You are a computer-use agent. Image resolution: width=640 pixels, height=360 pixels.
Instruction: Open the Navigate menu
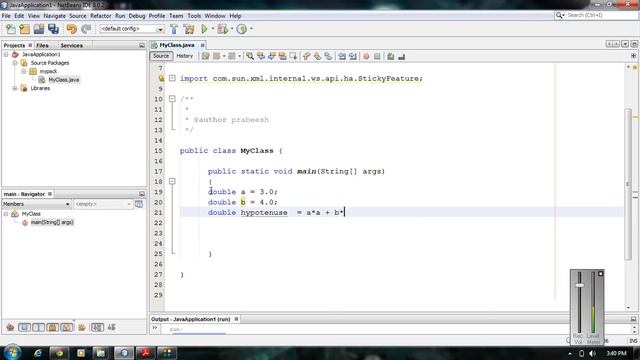(x=55, y=16)
